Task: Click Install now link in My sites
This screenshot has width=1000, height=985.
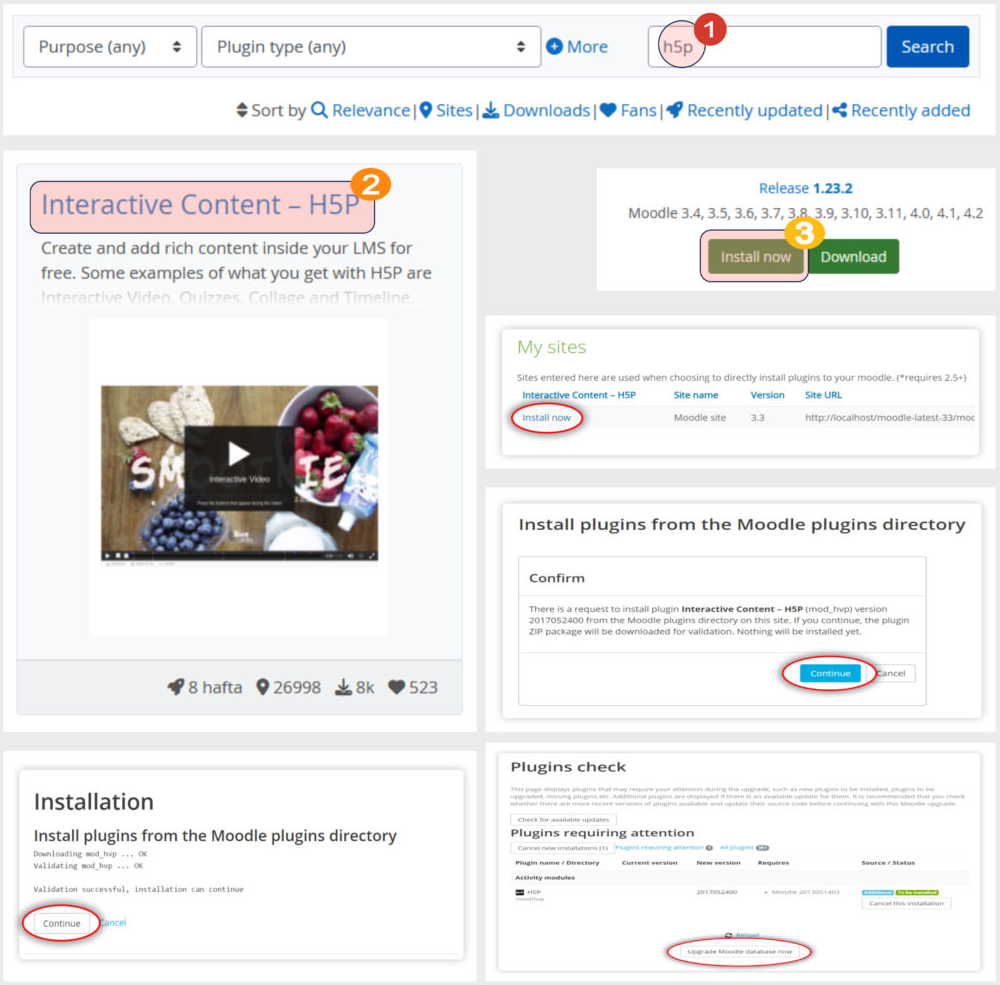Action: coord(547,418)
